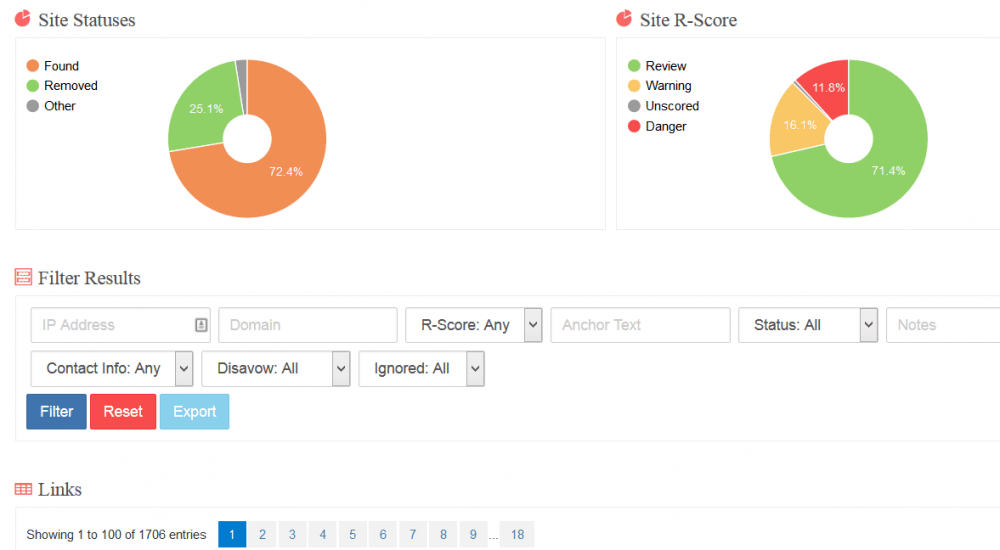Viewport: 1000px width, 550px height.
Task: Click the blue Filter button
Action: pos(56,412)
